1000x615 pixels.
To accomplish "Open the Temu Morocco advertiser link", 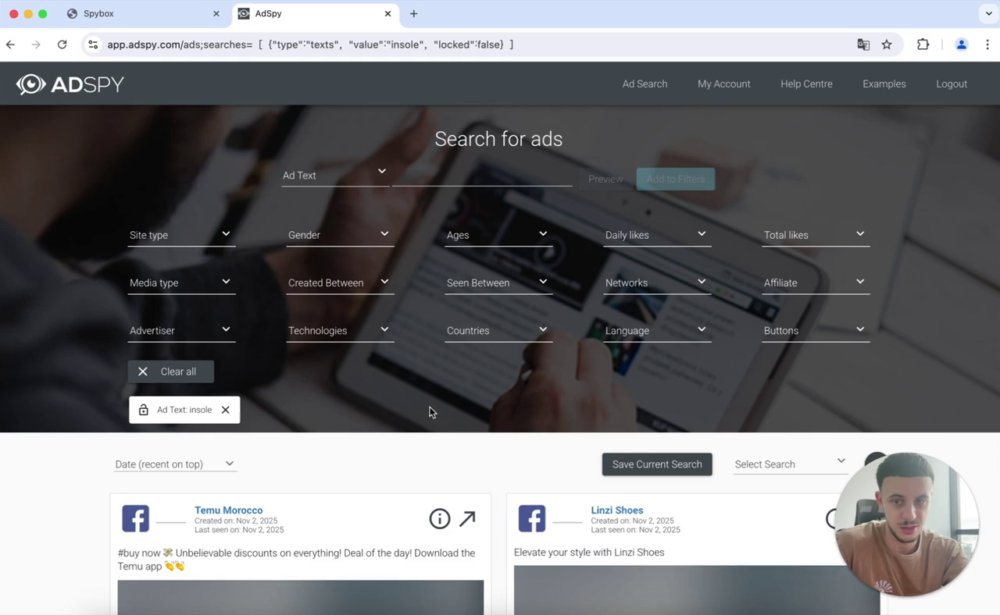I will (x=228, y=510).
